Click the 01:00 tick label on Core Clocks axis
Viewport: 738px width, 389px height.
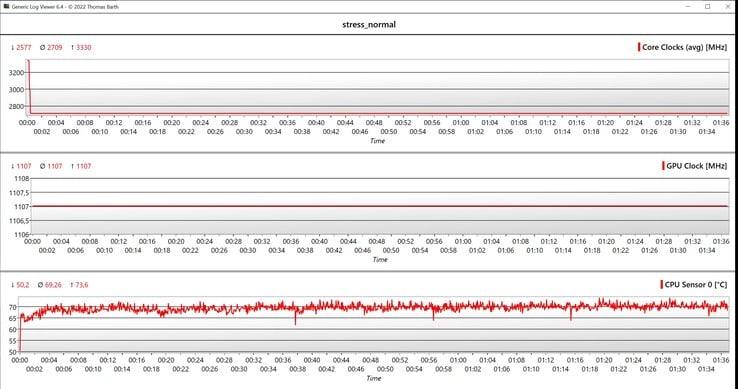click(x=461, y=122)
